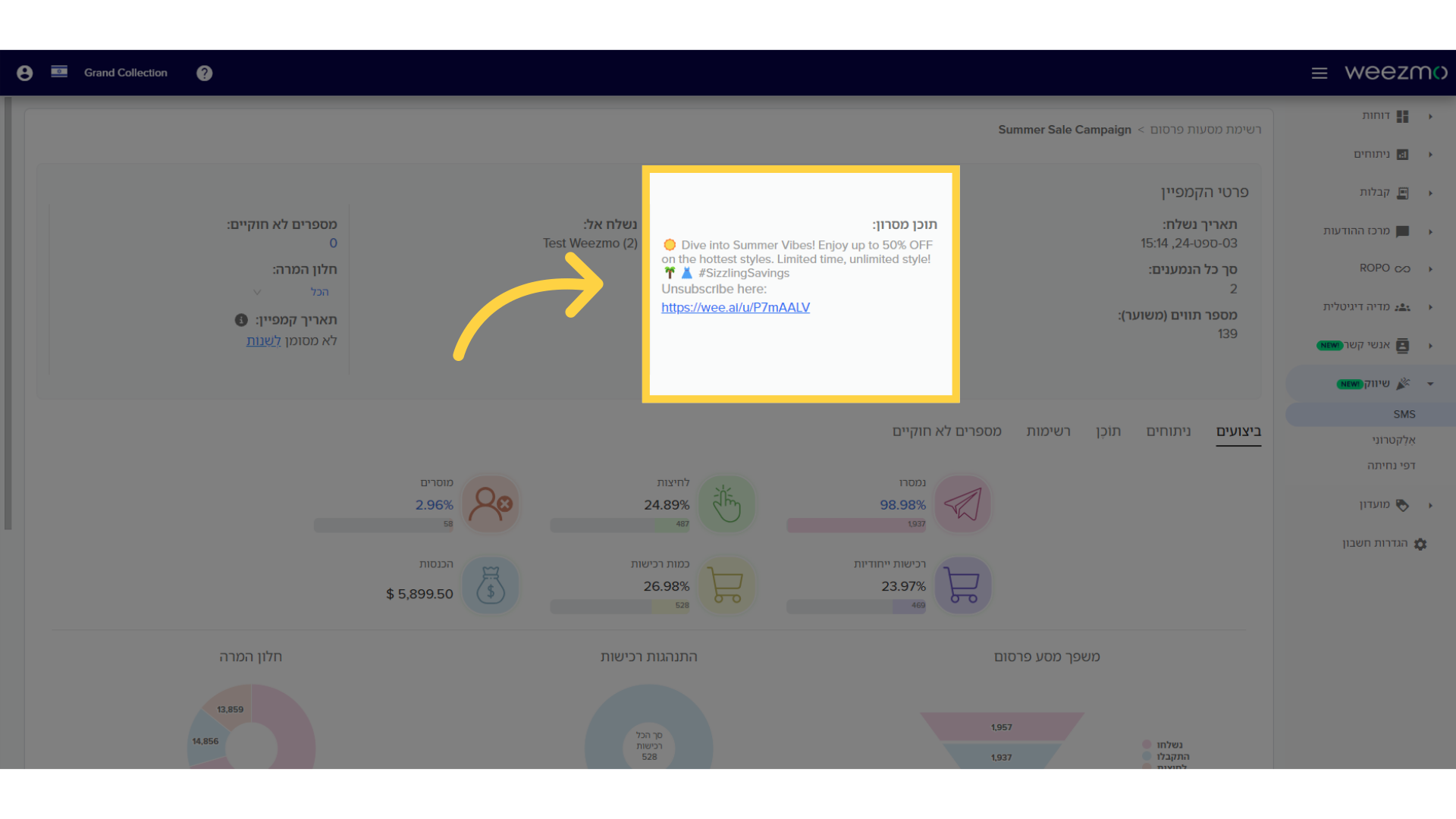The width and height of the screenshot is (1456, 819).
Task: Click the Grand Collection account name
Action: (126, 73)
